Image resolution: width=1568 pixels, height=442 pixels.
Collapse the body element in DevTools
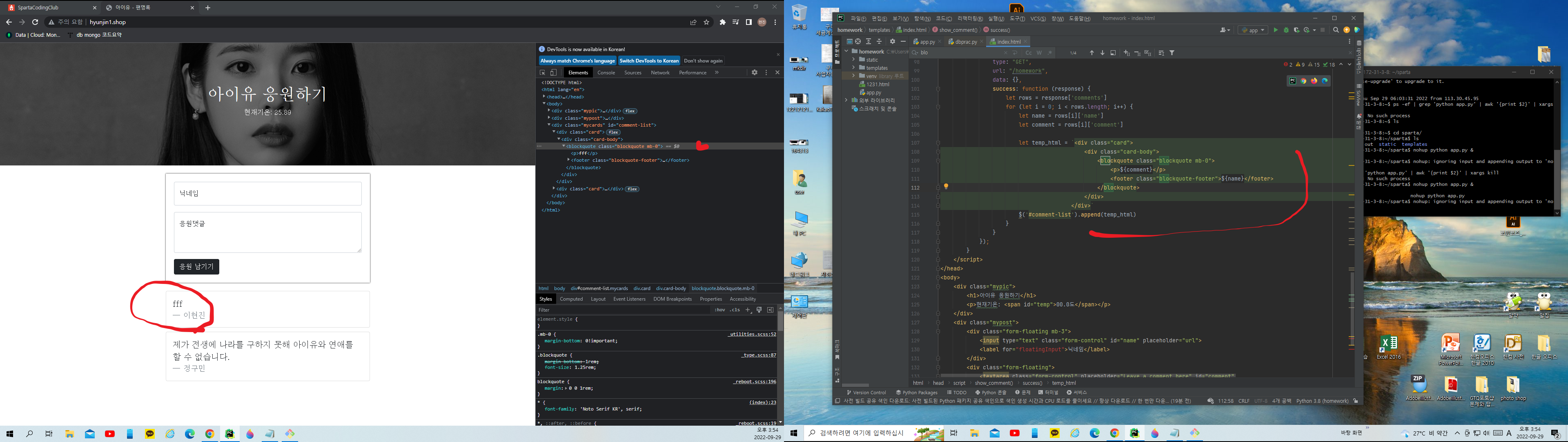[x=543, y=103]
